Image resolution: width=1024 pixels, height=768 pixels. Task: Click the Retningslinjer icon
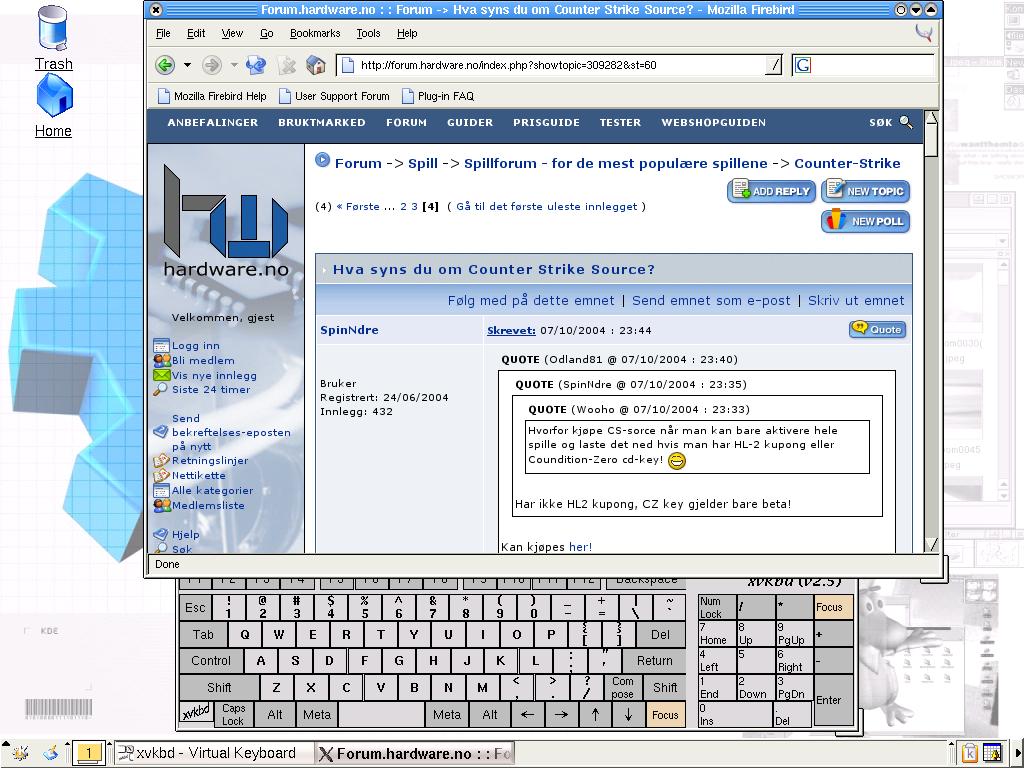tap(161, 460)
